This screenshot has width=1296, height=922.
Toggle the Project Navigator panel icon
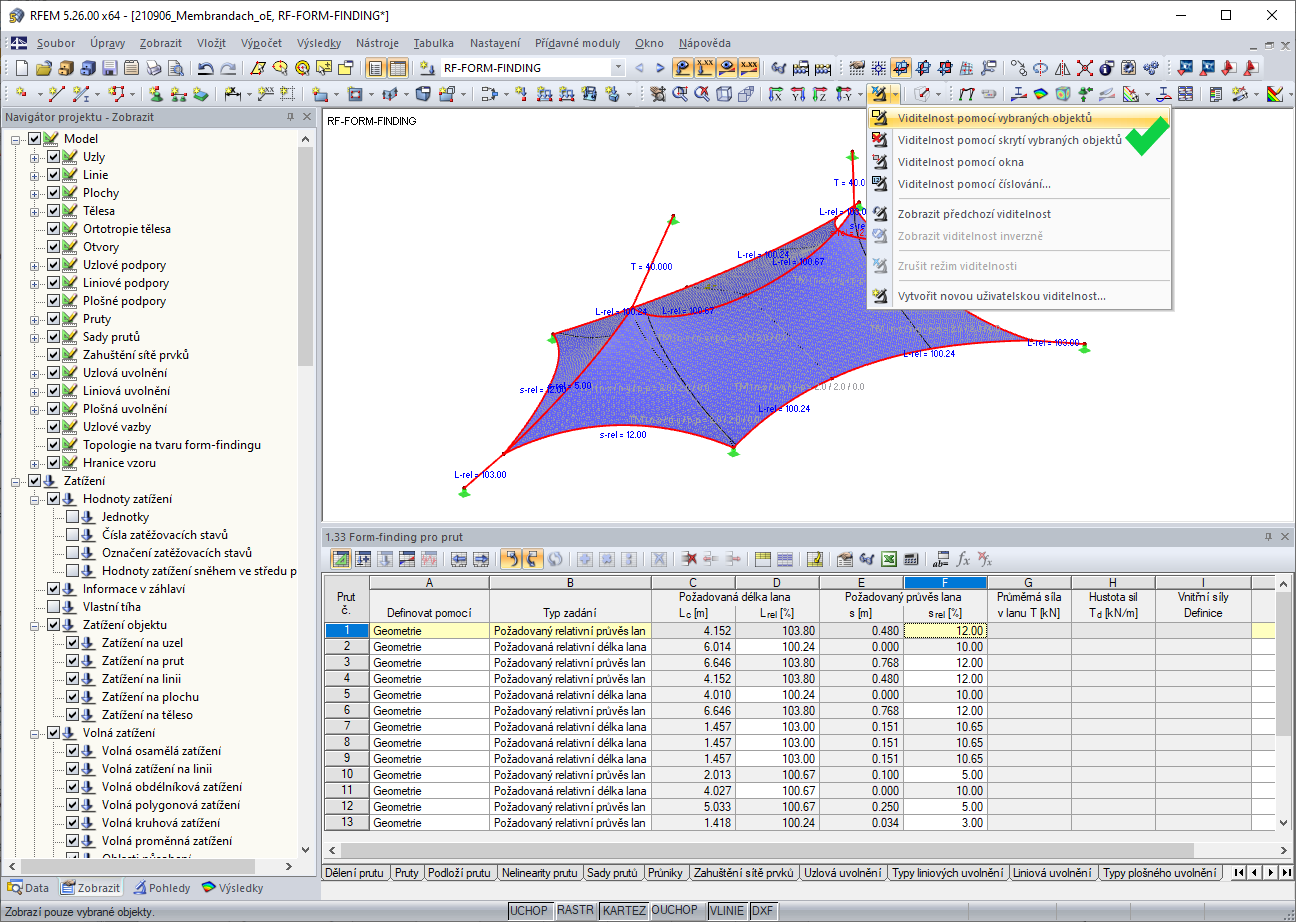(376, 68)
